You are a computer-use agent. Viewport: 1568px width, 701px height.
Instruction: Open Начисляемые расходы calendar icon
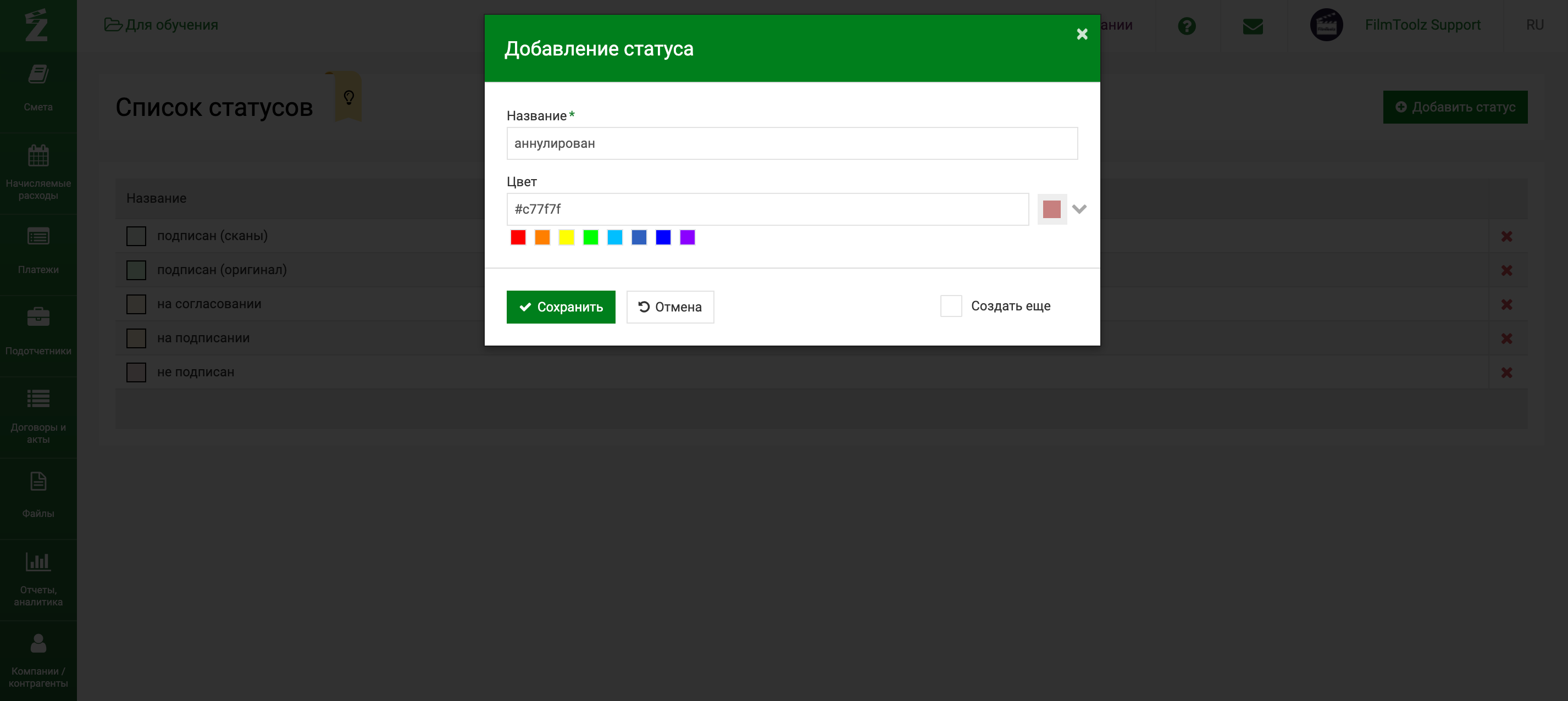click(38, 156)
